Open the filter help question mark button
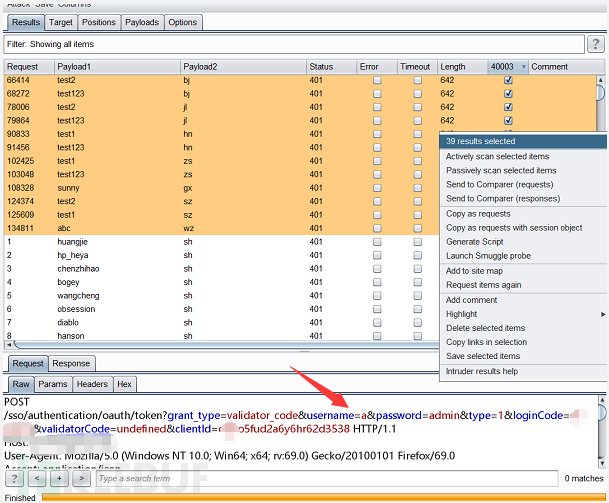Screen dimensions: 609x503 click(x=595, y=44)
